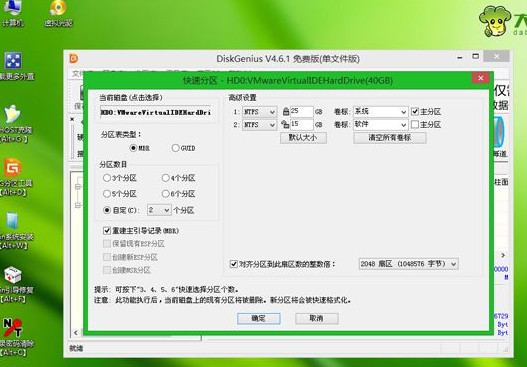Toggle 主分区 checkbox for partition 1
The image size is (527, 367).
[415, 111]
